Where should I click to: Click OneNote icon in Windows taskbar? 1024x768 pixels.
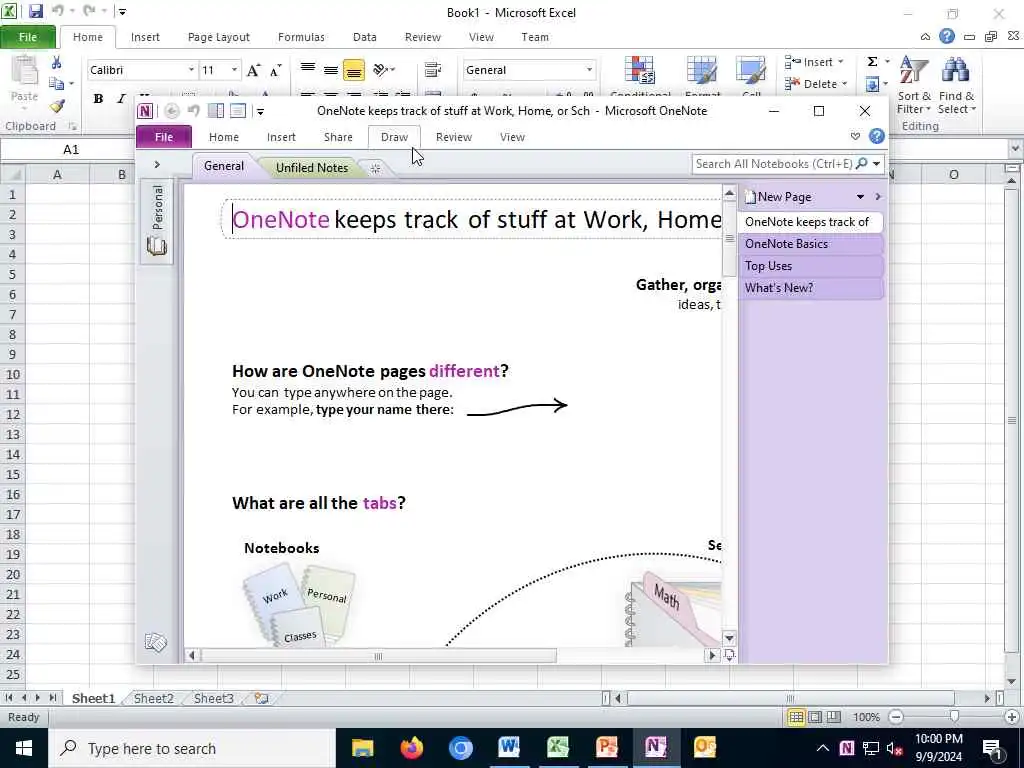(656, 747)
